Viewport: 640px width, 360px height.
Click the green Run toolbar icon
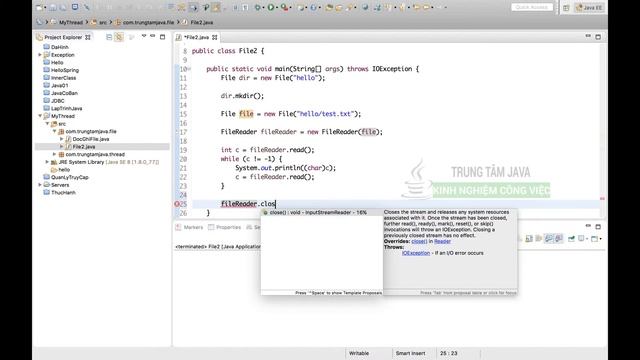[271, 7]
